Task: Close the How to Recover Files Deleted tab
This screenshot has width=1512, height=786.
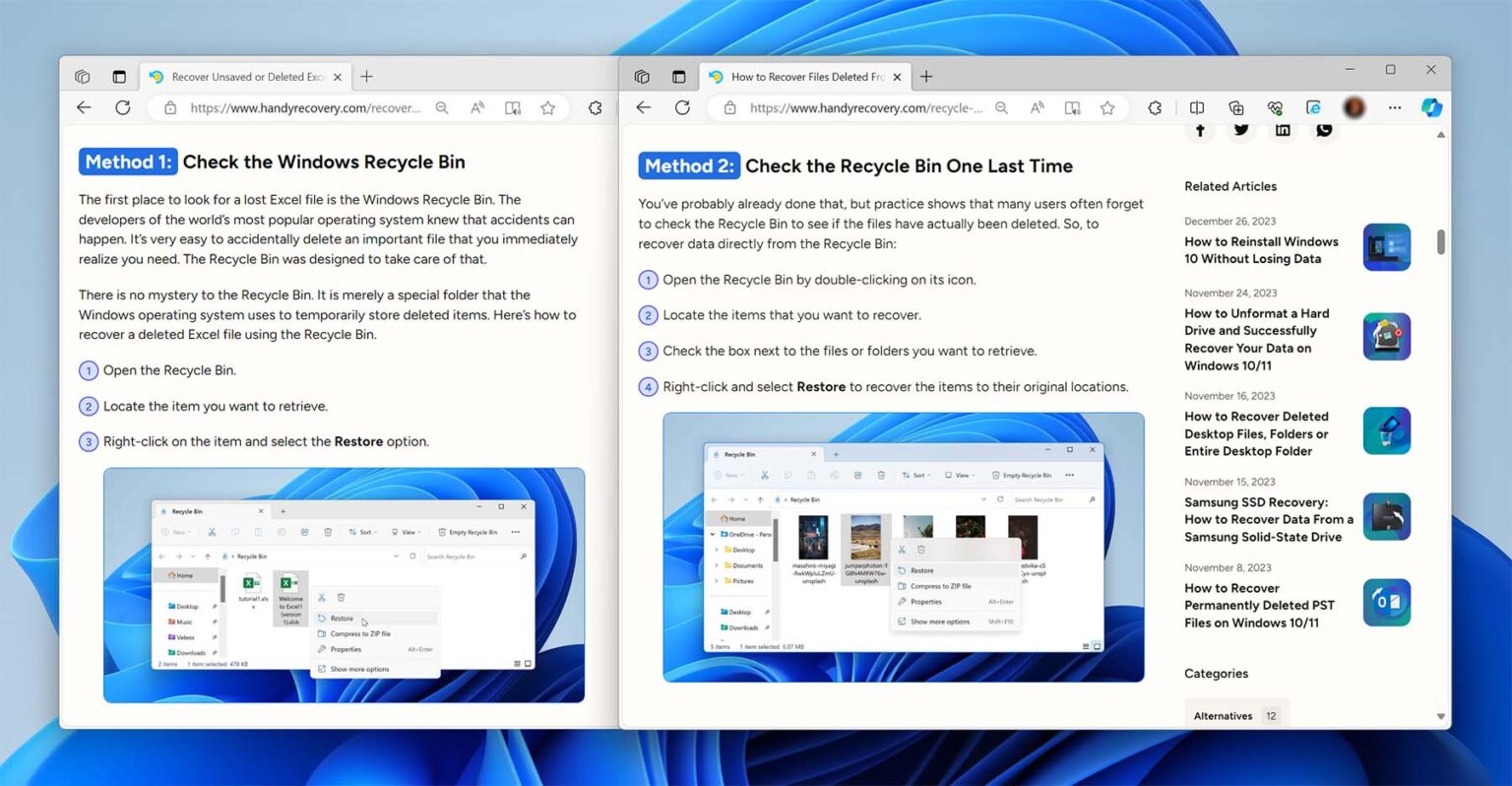Action: point(897,77)
